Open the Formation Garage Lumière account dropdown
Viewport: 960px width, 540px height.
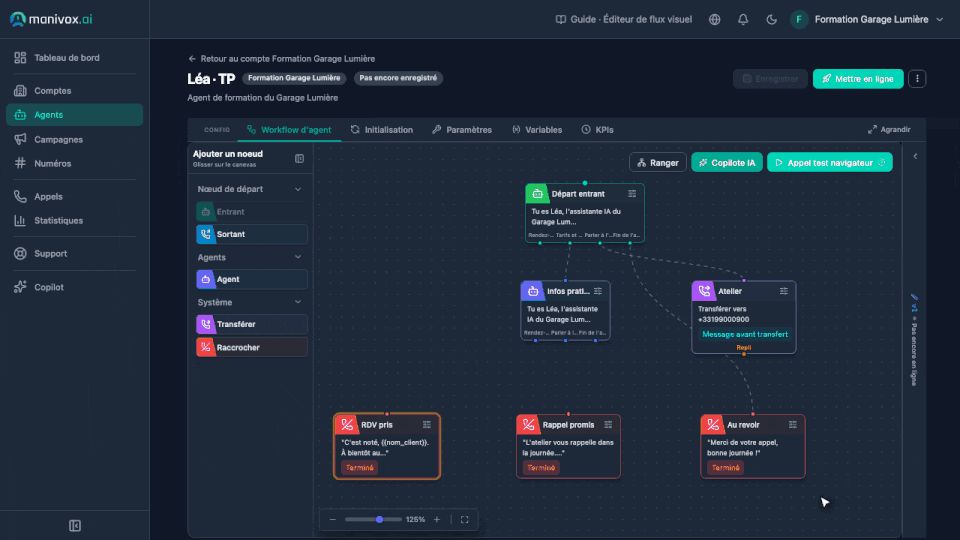867,19
